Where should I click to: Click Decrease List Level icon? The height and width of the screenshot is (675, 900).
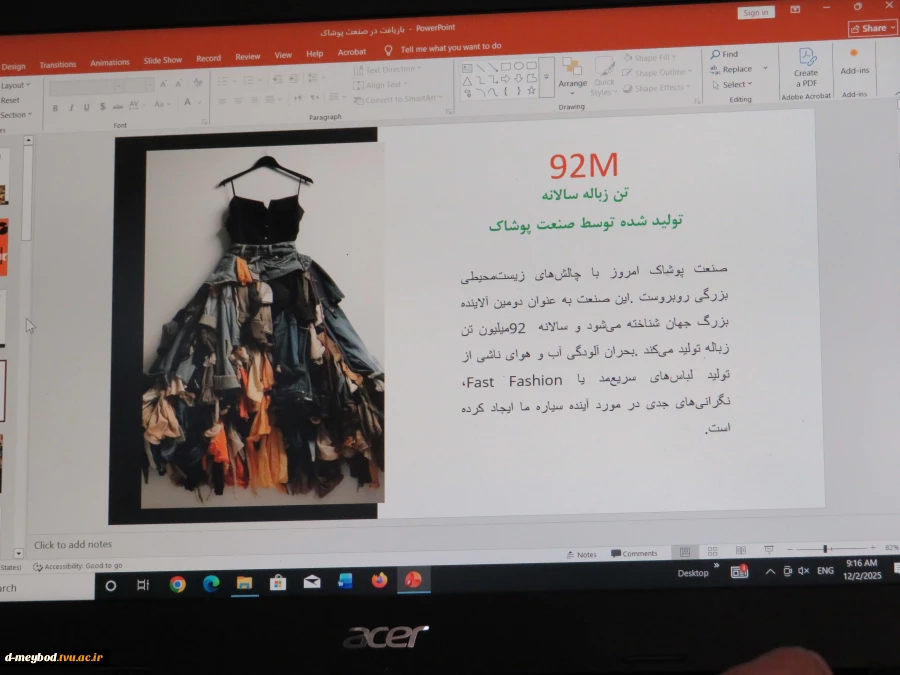(278, 79)
